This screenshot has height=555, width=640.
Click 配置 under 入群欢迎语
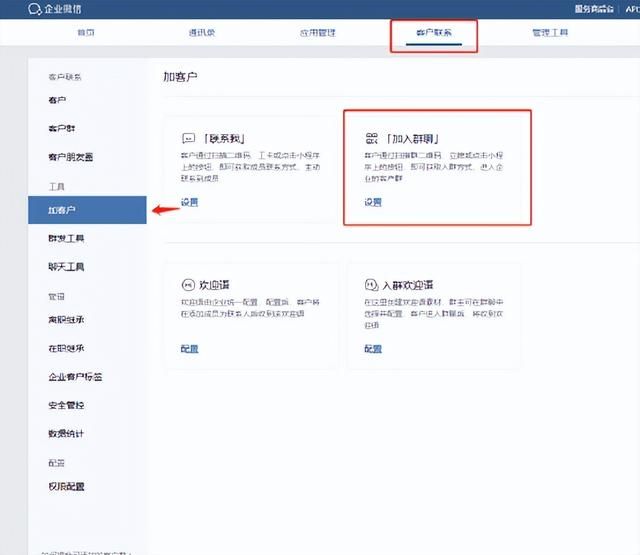(373, 349)
